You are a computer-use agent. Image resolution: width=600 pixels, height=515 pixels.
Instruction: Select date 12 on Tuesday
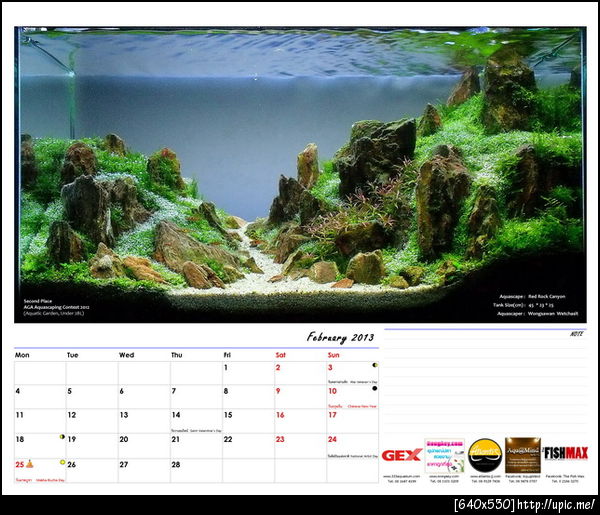tap(72, 415)
